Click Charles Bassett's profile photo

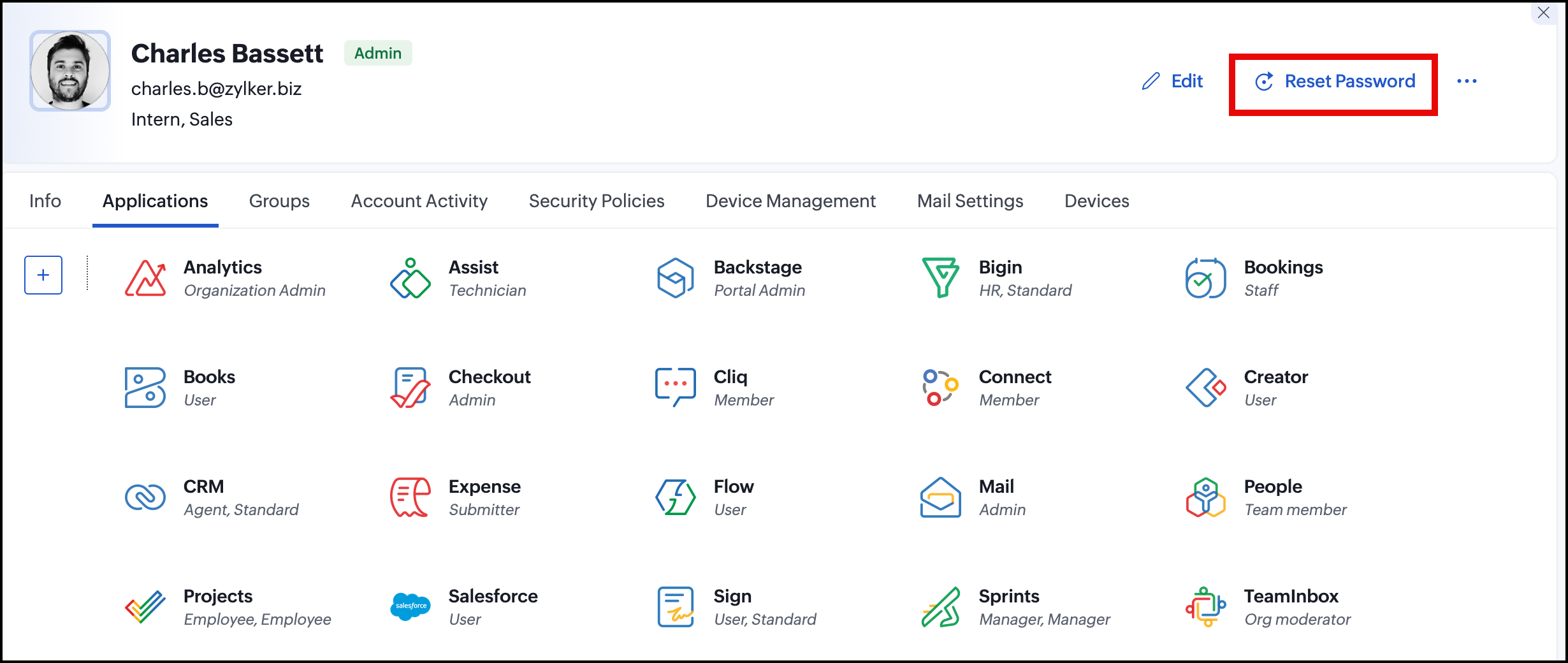click(70, 71)
